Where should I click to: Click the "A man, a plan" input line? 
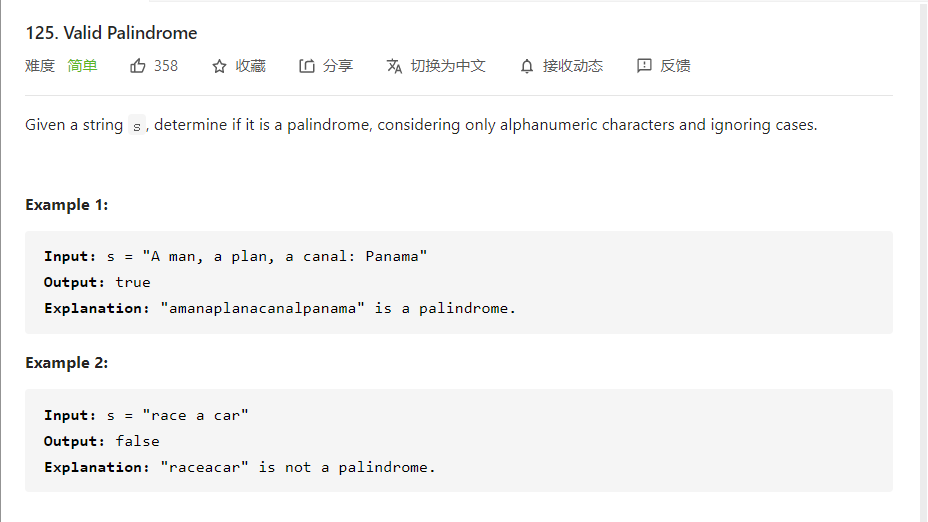[x=236, y=256]
